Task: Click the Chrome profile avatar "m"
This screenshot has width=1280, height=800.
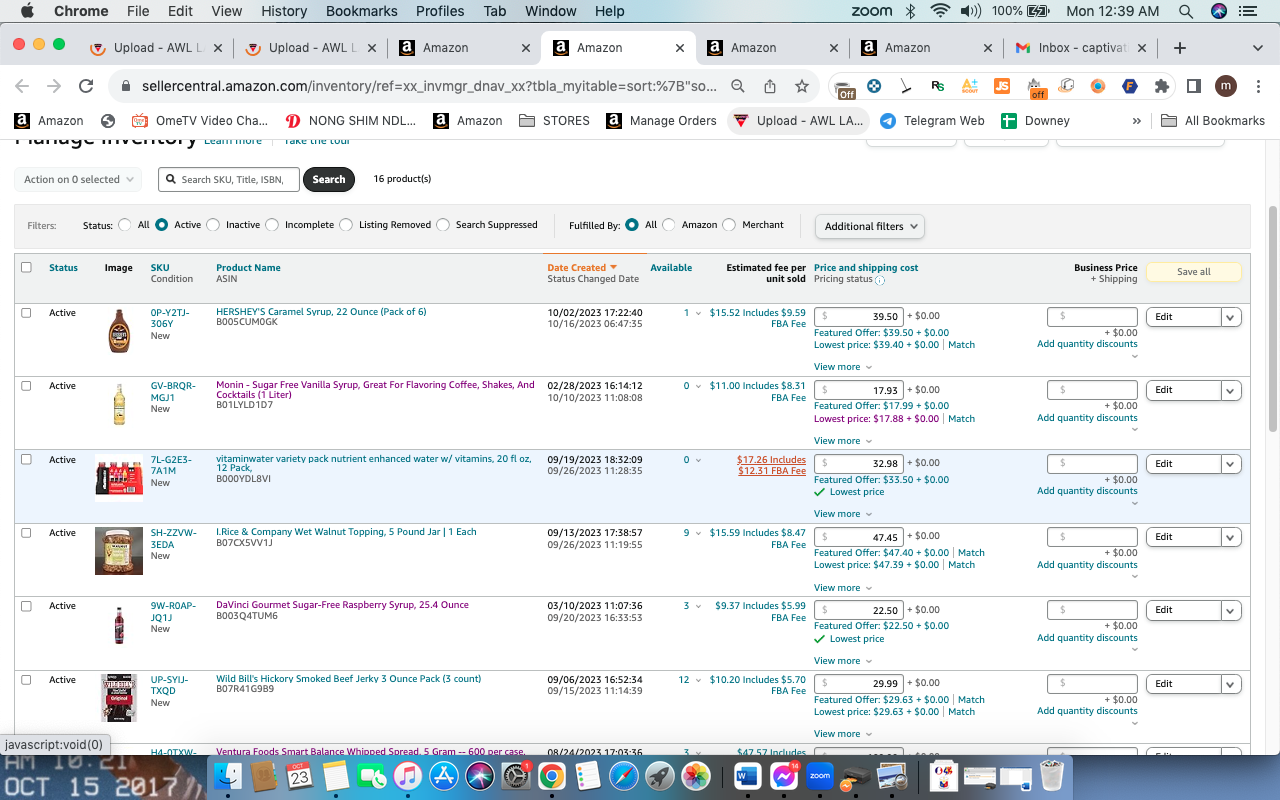Action: coord(1226,86)
